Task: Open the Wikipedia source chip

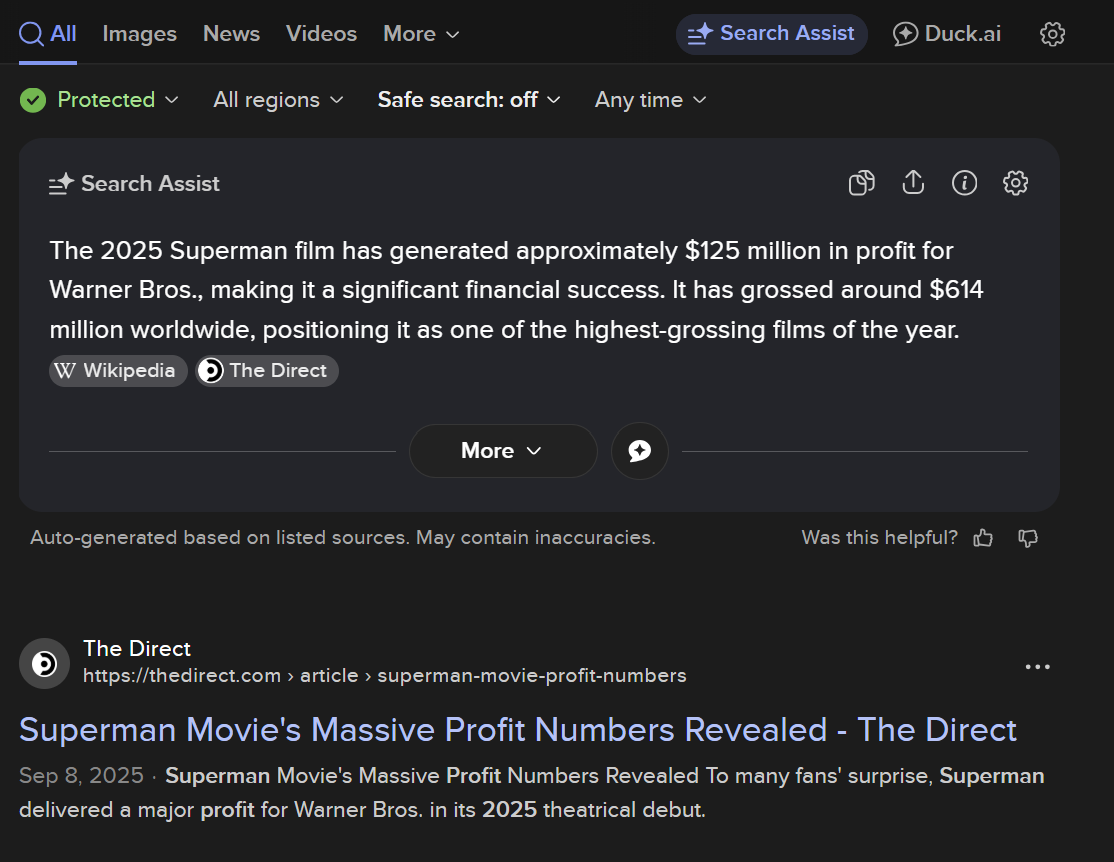Action: coord(118,370)
